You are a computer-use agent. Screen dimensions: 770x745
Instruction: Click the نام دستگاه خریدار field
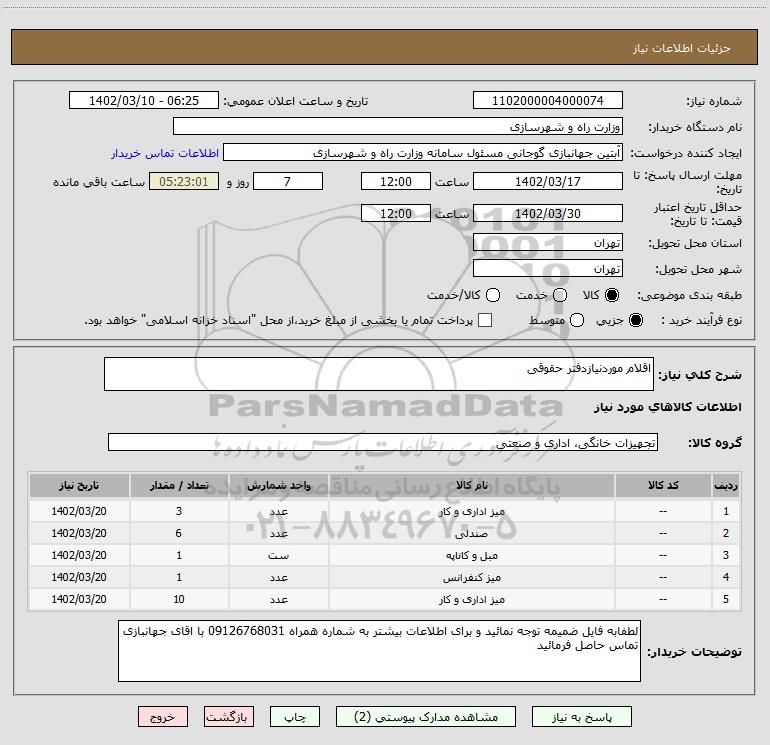(398, 127)
